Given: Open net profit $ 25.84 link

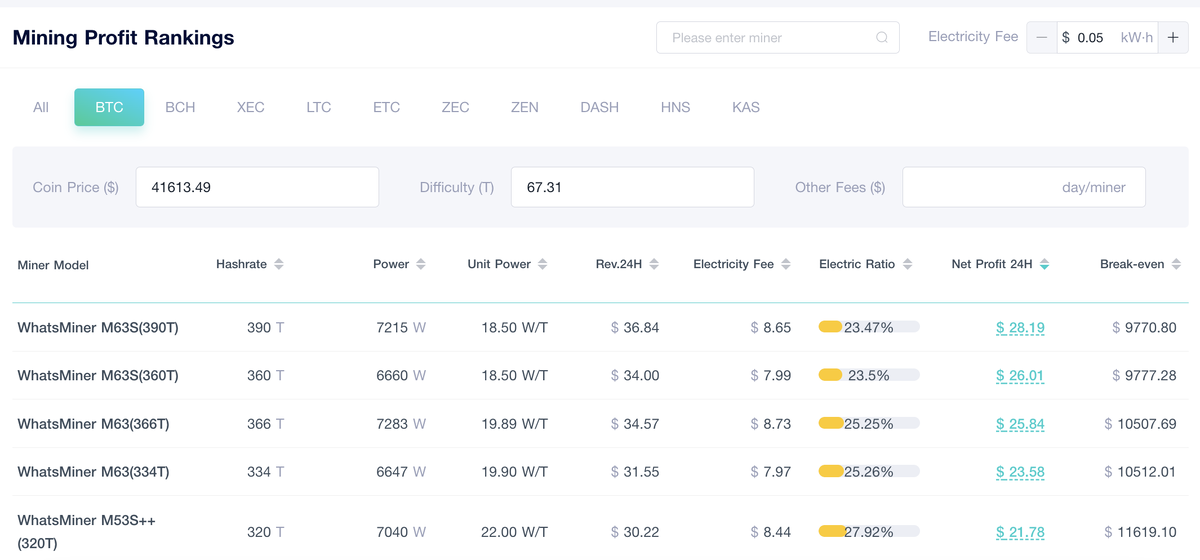Looking at the screenshot, I should (1020, 424).
